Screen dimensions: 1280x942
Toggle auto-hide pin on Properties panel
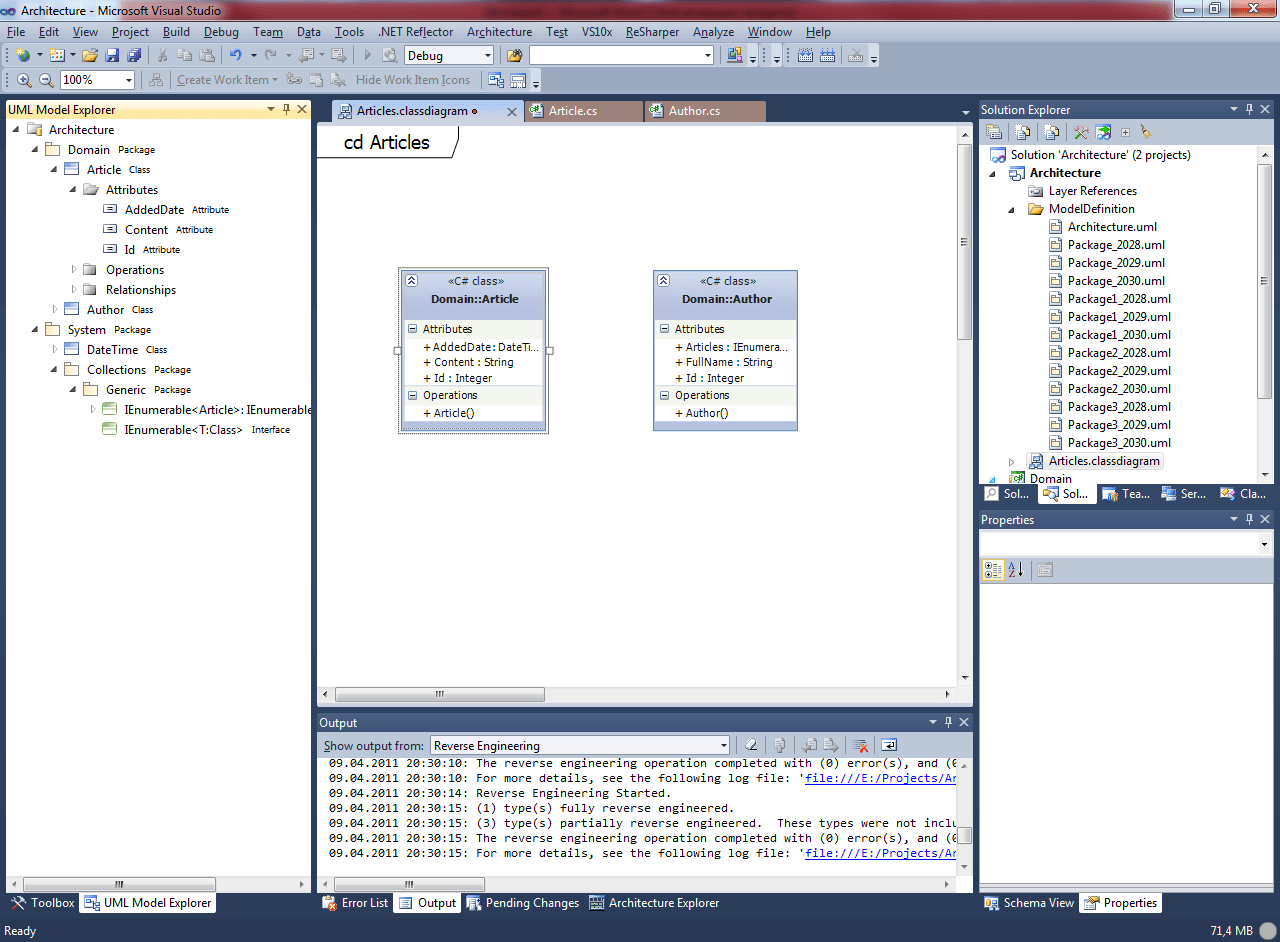1248,519
